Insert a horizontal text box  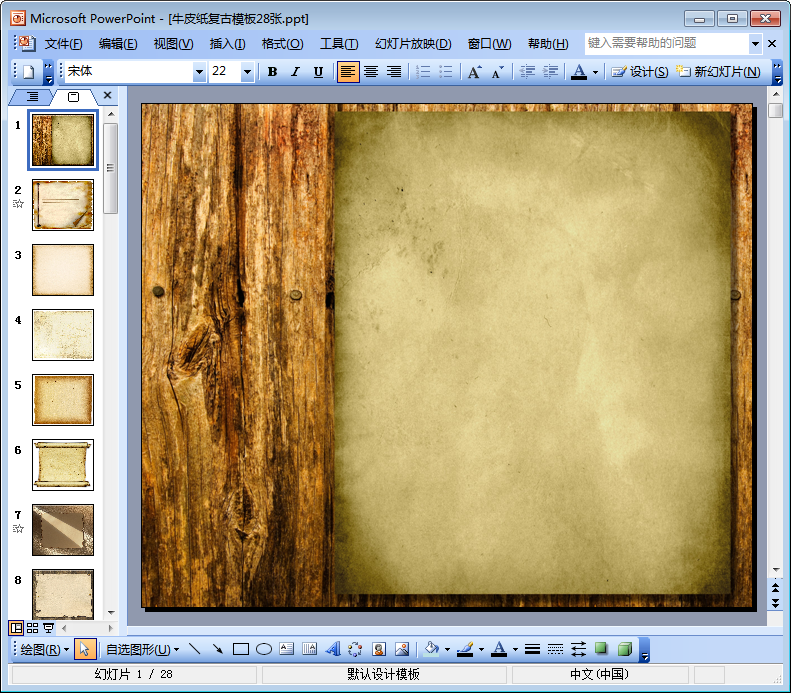point(287,650)
